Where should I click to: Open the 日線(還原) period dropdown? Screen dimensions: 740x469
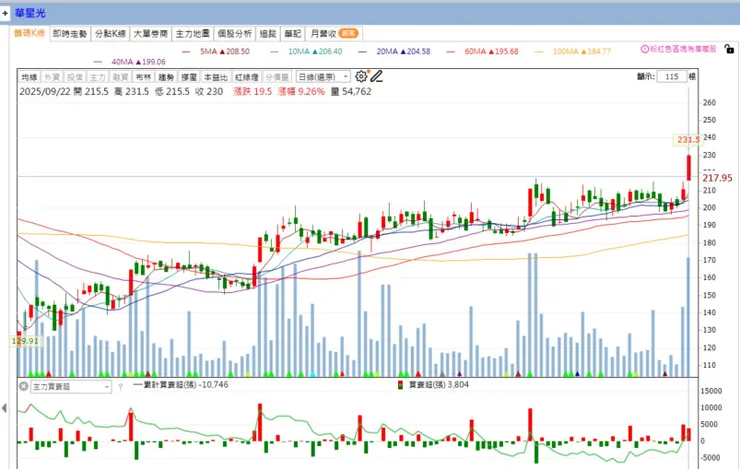point(323,76)
